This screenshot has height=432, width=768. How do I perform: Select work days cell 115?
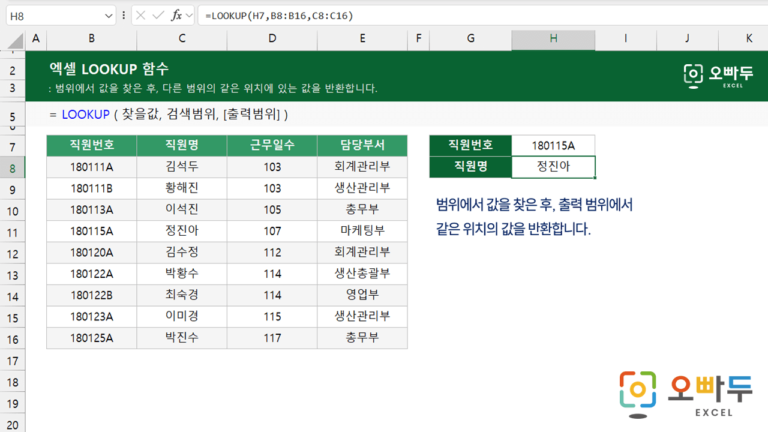pyautogui.click(x=272, y=316)
